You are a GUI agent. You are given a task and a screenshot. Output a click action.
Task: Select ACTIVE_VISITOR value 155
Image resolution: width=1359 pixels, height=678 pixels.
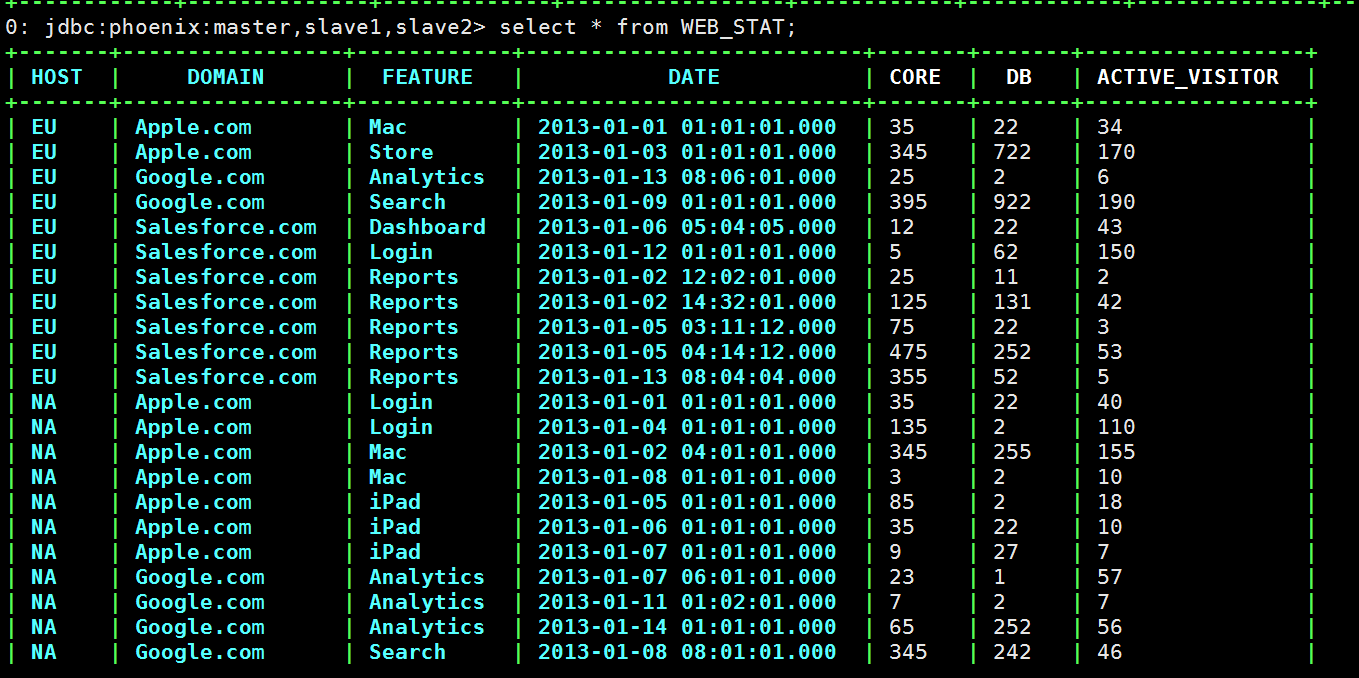[x=1116, y=452]
